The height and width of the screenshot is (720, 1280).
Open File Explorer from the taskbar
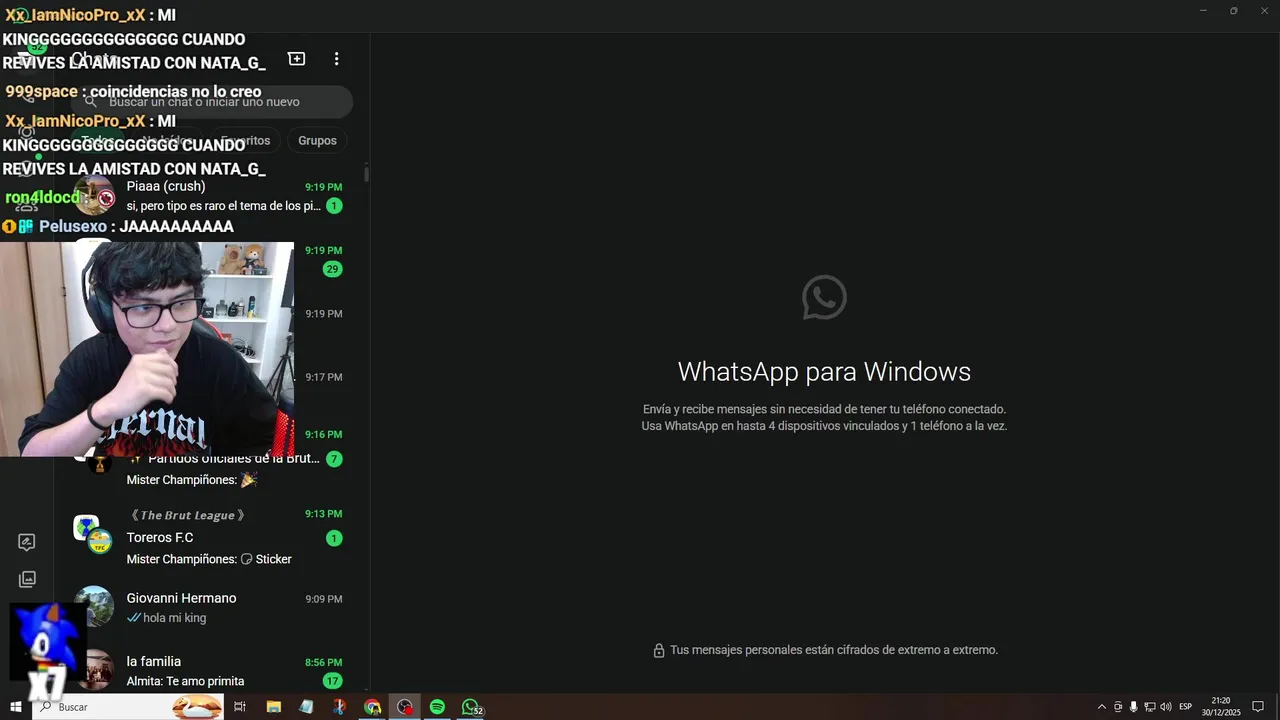[x=273, y=707]
